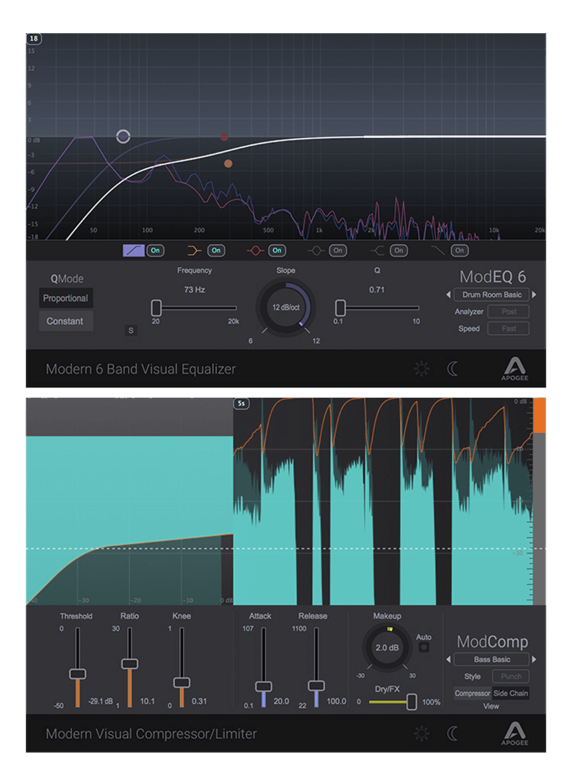This screenshot has width=562, height=766.
Task: Toggle the red bell band On button
Action: click(277, 251)
